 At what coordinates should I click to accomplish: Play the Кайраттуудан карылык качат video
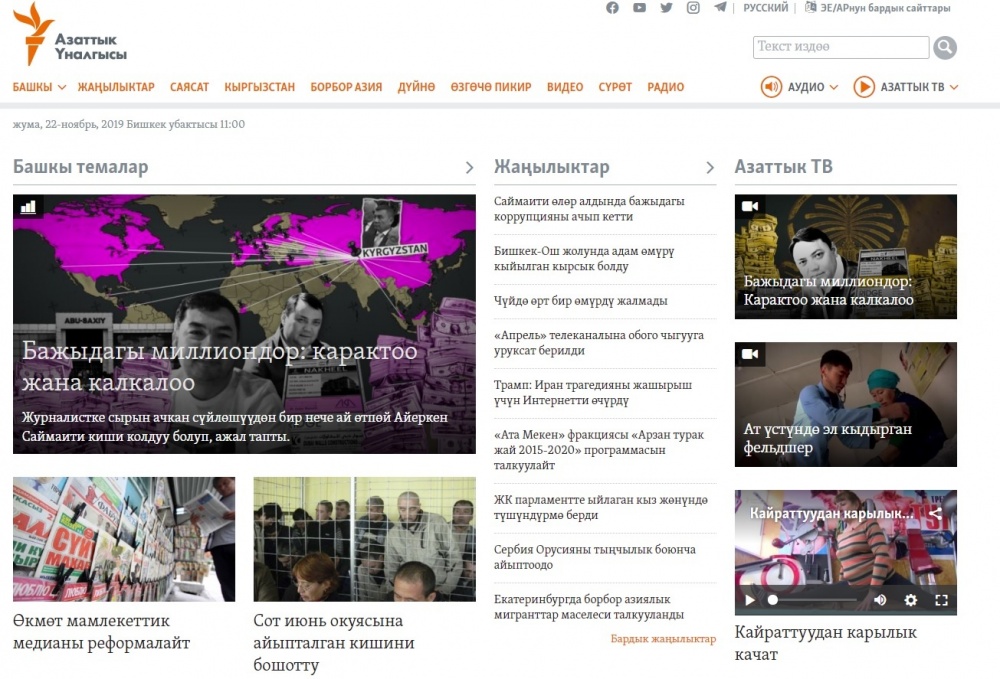tap(749, 600)
